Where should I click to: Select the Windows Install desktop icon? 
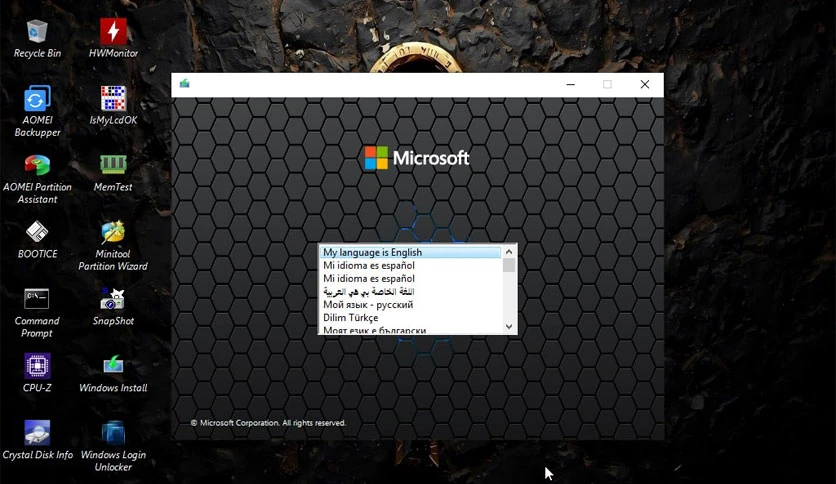coord(113,373)
